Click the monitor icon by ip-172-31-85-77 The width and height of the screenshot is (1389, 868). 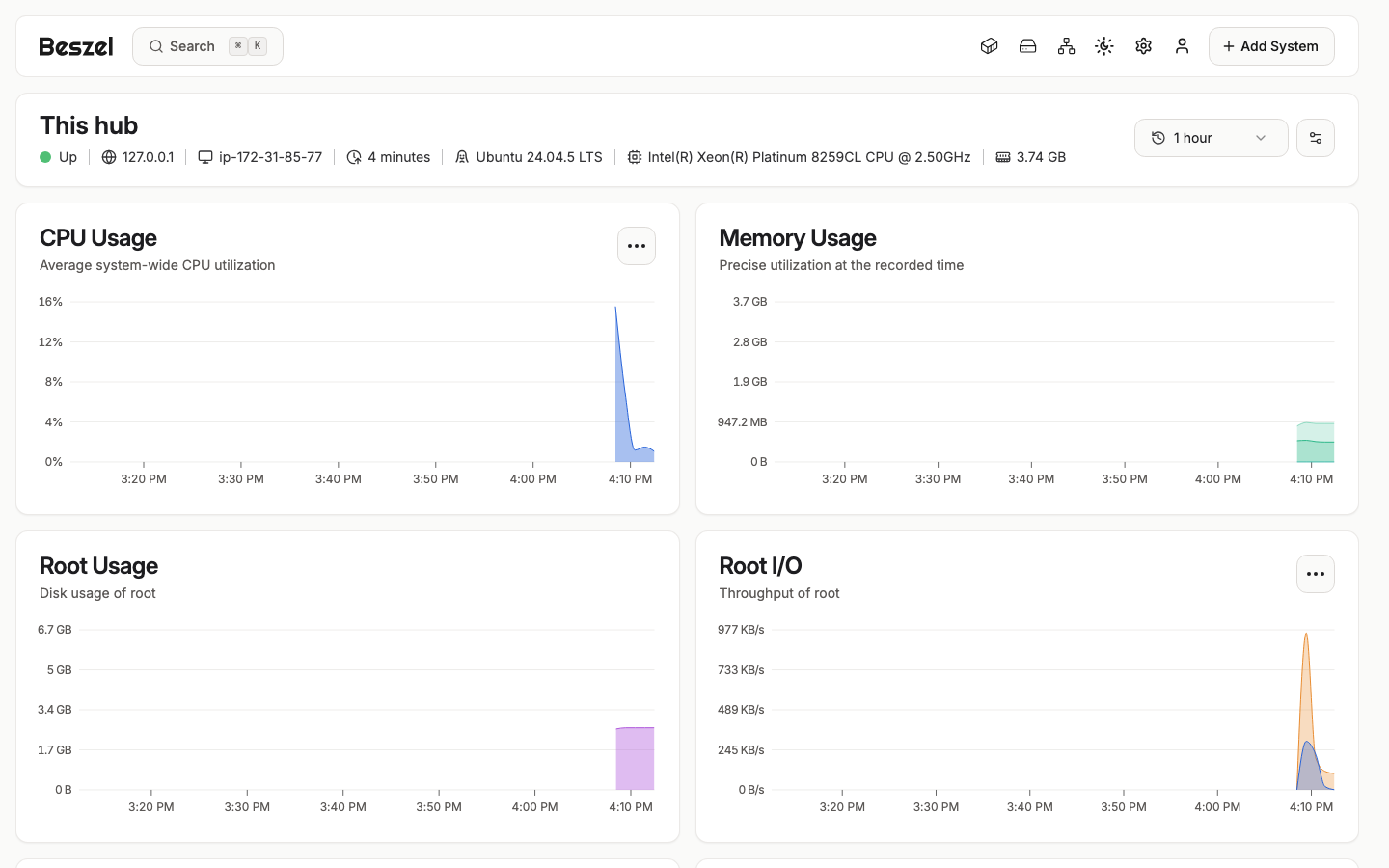[205, 157]
